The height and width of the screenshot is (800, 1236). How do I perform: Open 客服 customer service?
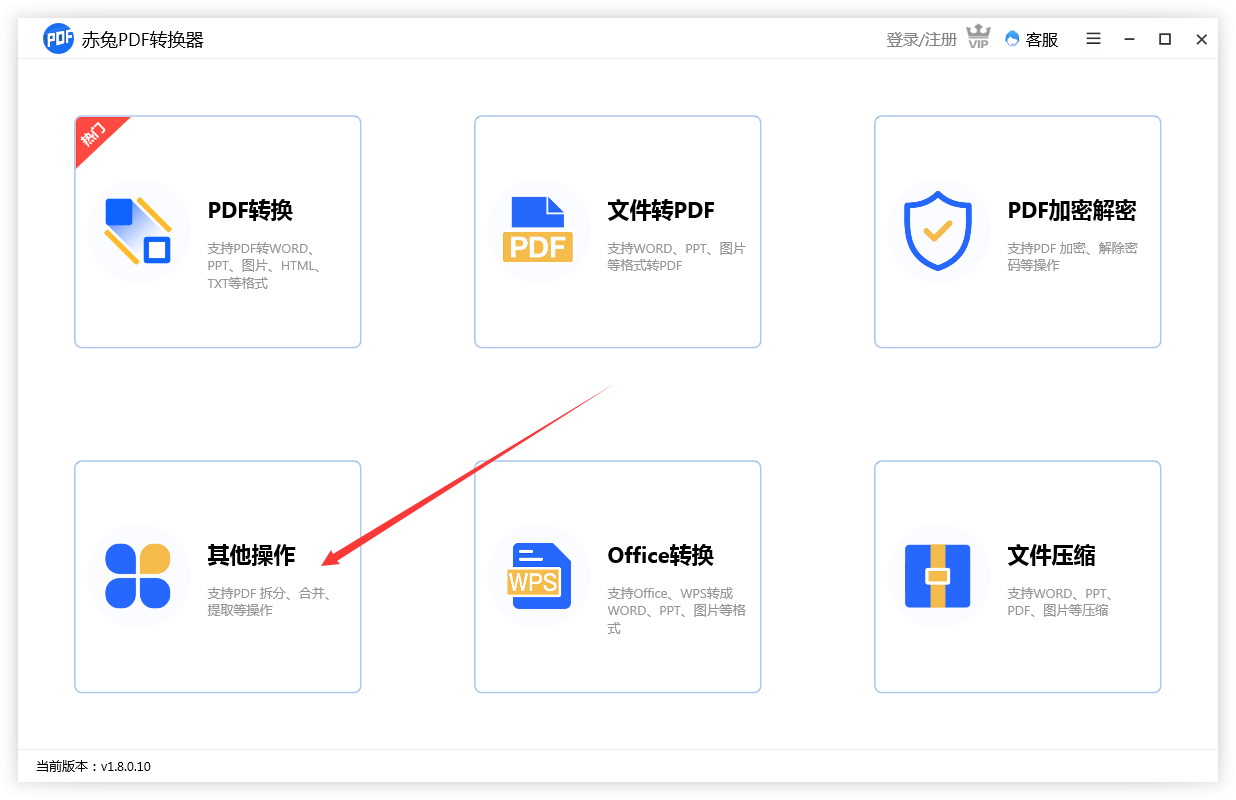[x=1031, y=40]
